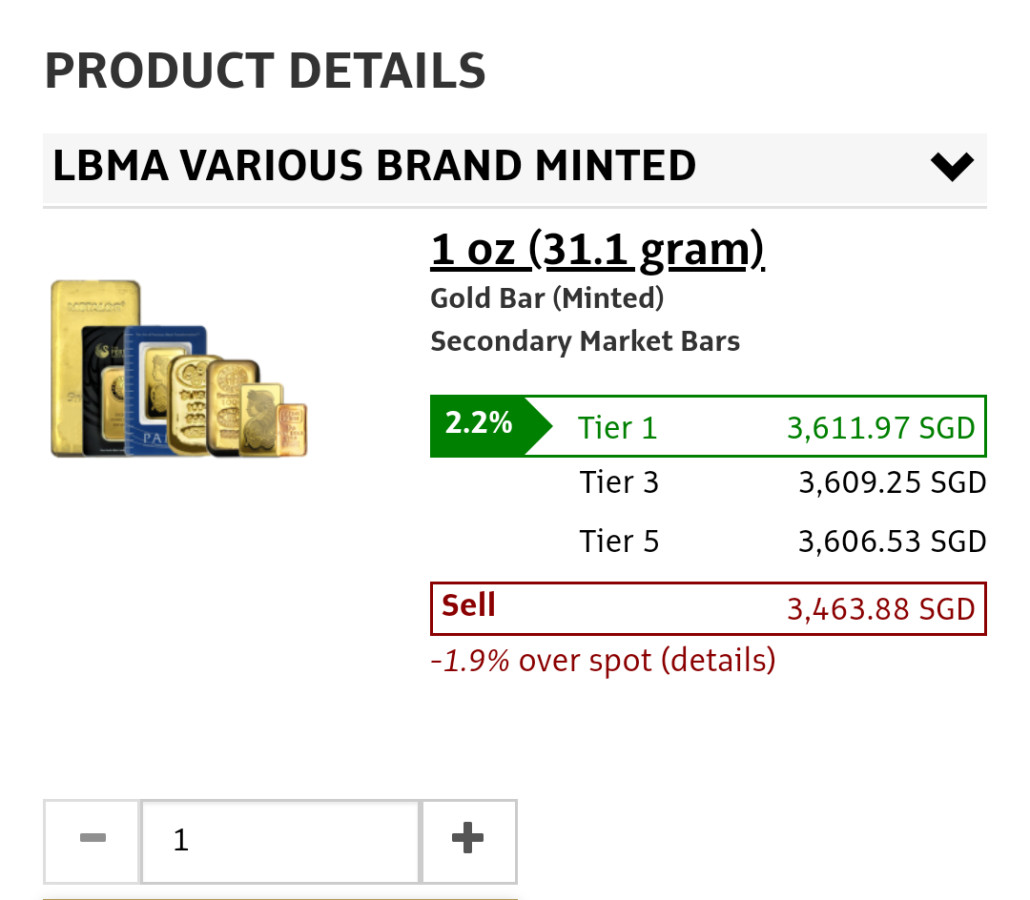Open the 1 oz (31.1 gram) product link

[x=597, y=250]
